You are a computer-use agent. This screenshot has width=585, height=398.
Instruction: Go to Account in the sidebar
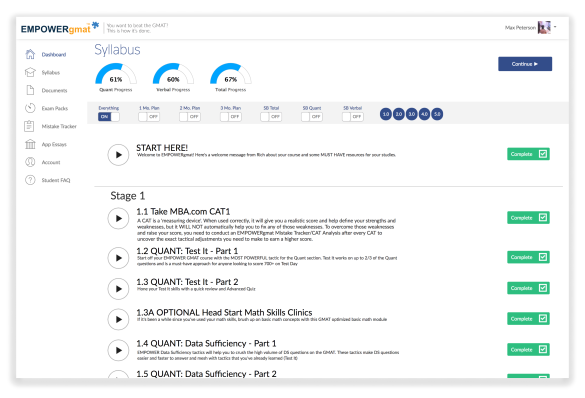click(x=51, y=162)
